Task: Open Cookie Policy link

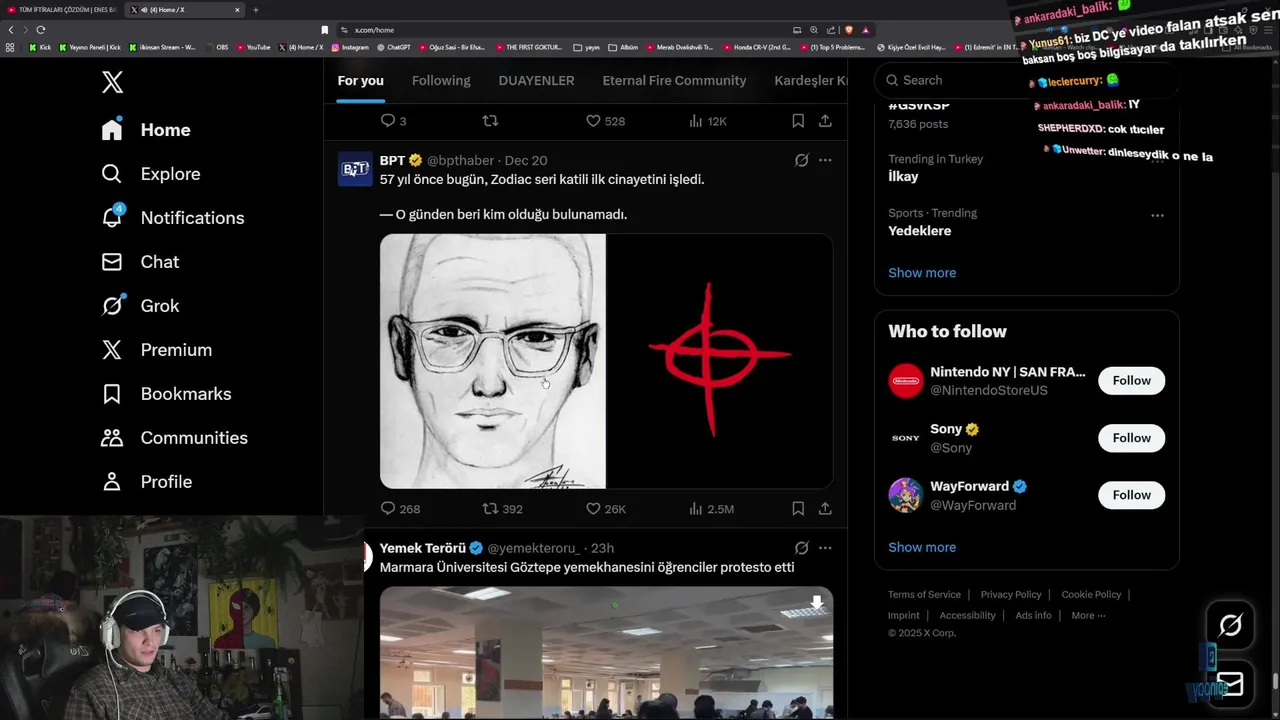Action: point(1091,595)
